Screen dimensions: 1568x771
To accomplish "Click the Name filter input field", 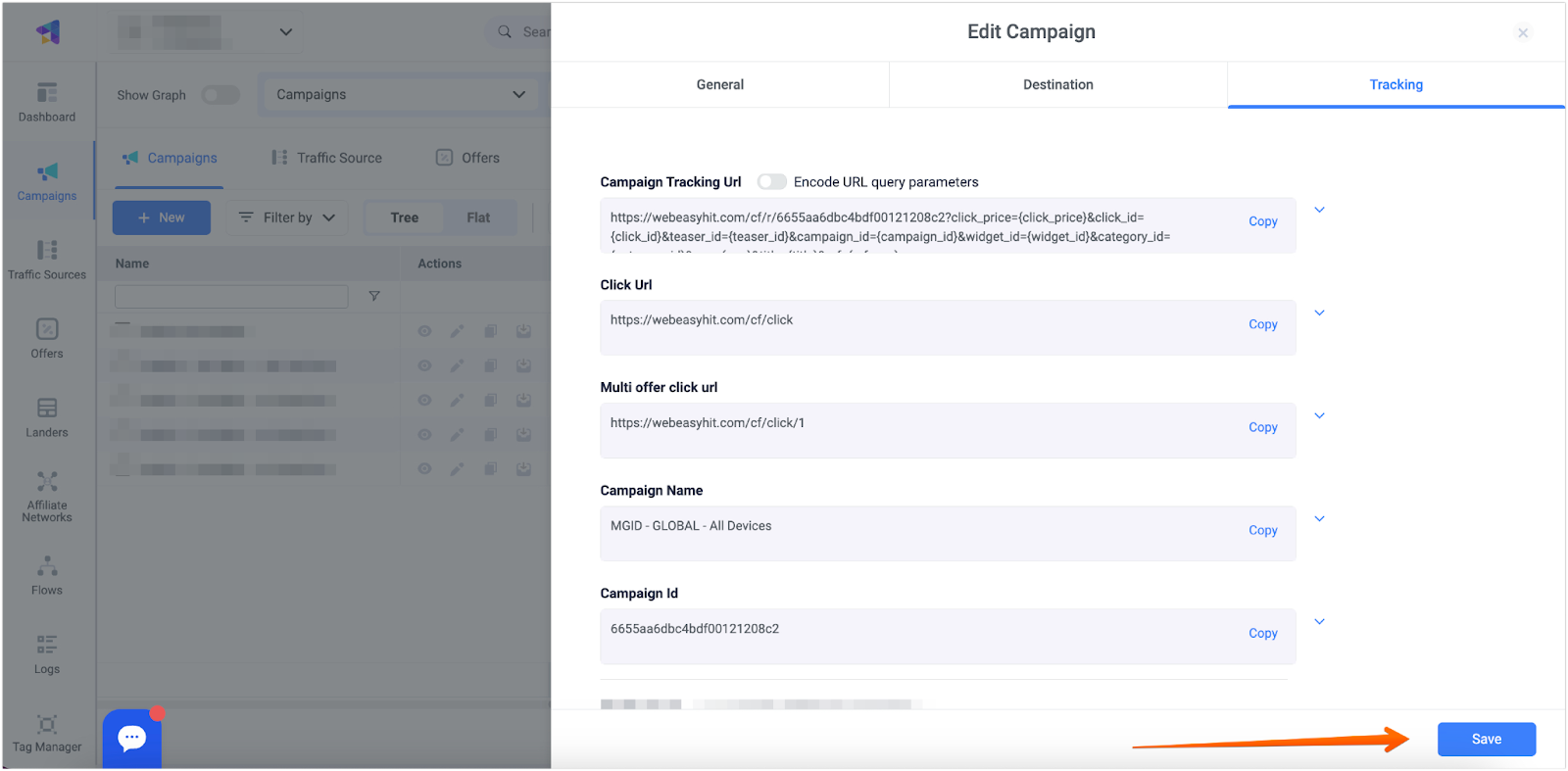I will (231, 296).
